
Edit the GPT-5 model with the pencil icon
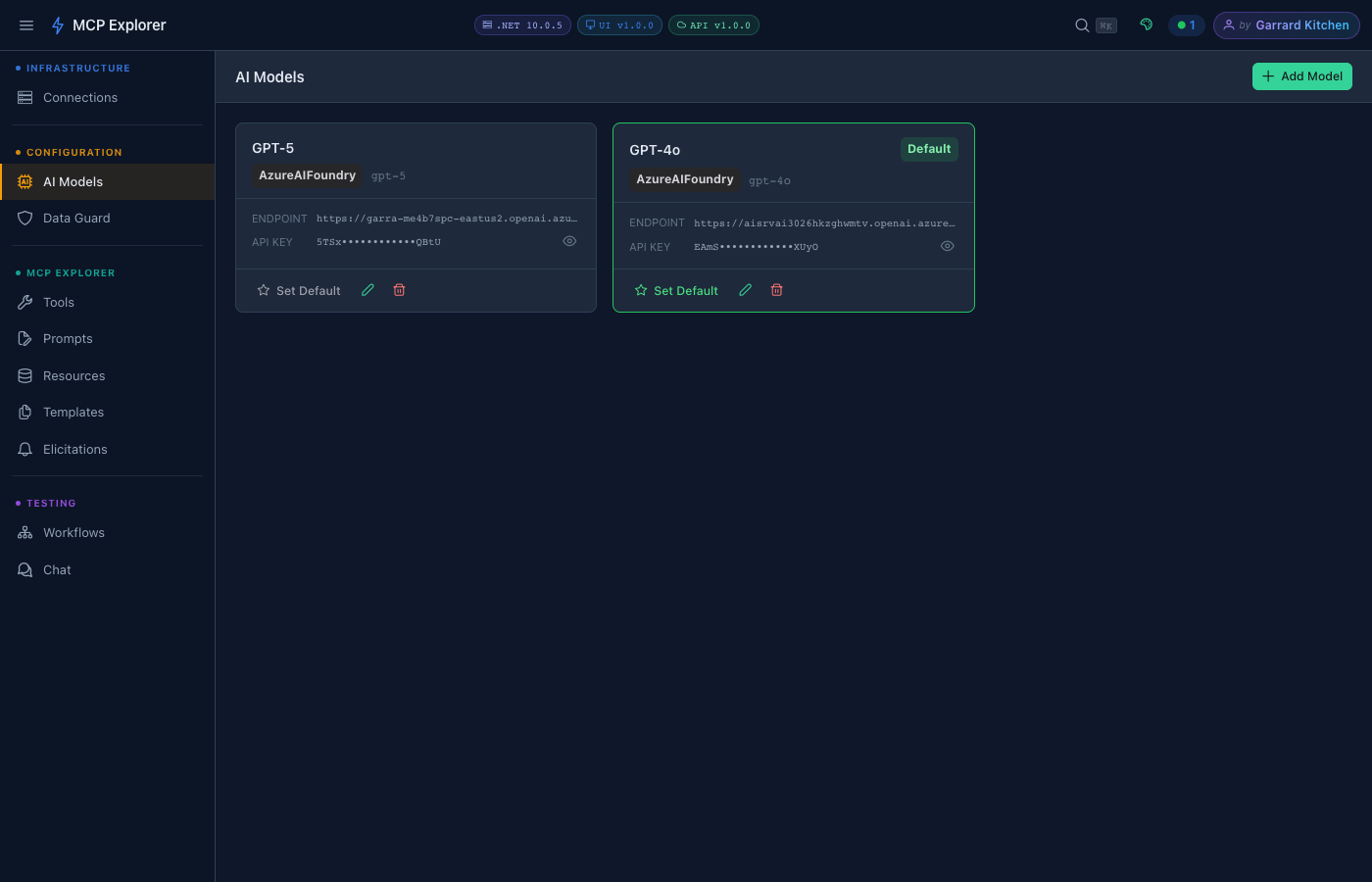[367, 289]
